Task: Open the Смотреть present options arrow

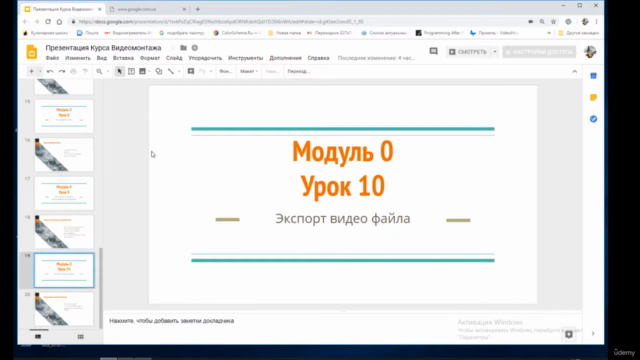Action: pyautogui.click(x=495, y=52)
